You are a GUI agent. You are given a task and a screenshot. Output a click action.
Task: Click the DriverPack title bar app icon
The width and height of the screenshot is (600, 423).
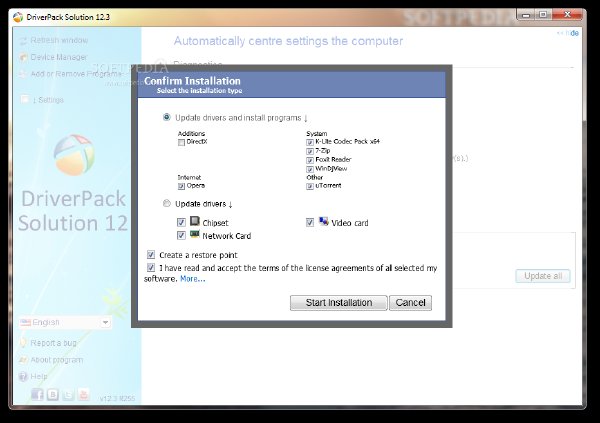coord(18,17)
